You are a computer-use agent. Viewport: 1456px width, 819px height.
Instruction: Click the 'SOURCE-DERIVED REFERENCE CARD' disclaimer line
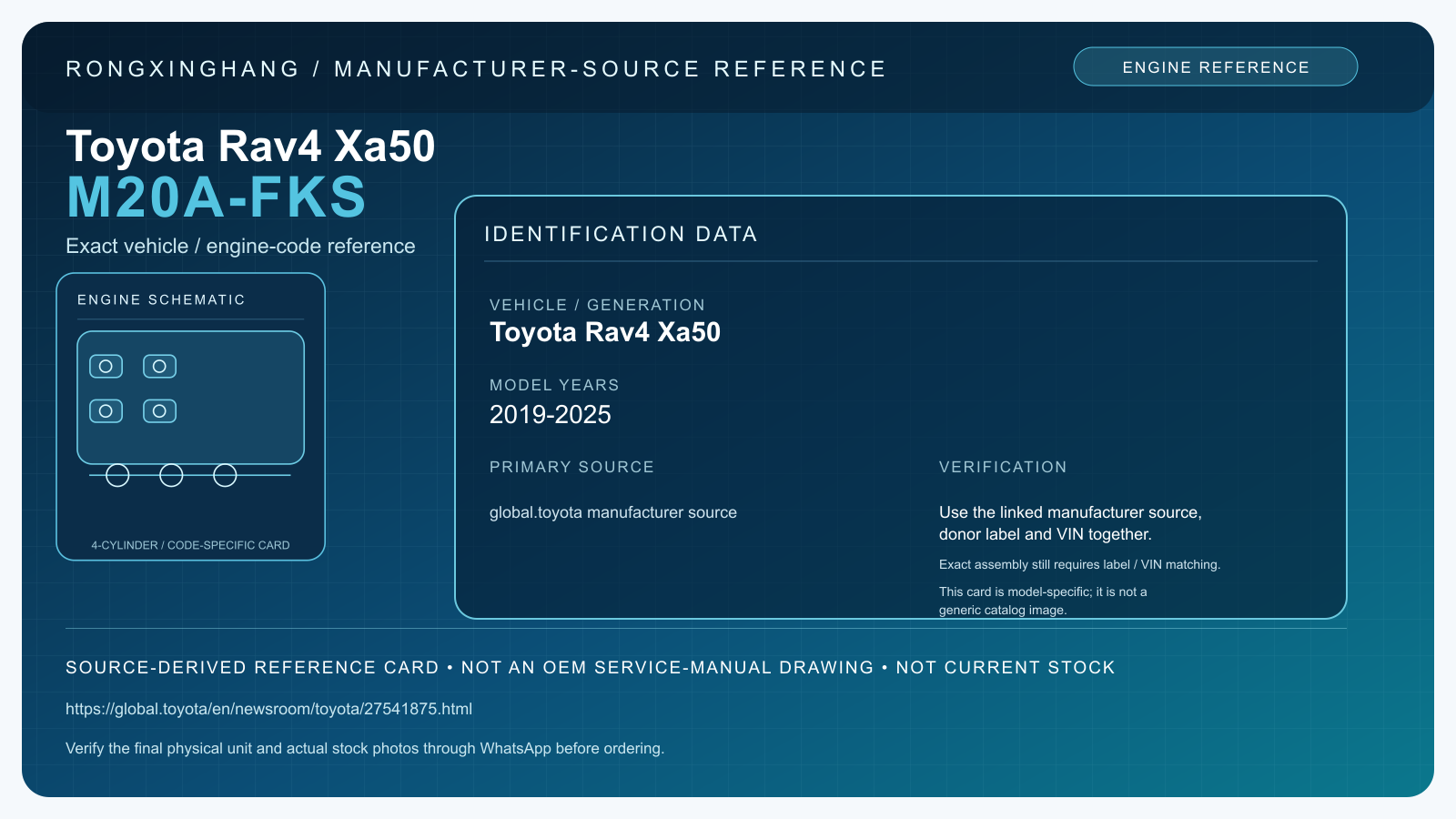coord(591,667)
